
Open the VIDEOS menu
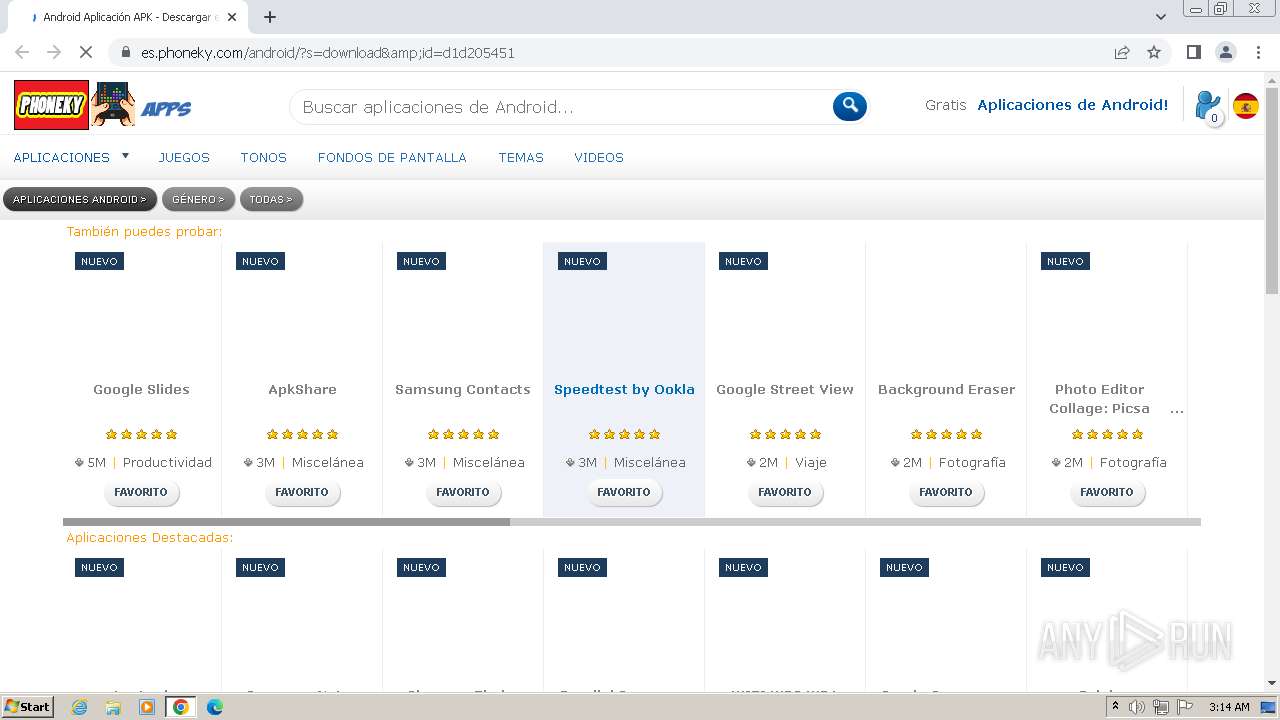pyautogui.click(x=599, y=157)
